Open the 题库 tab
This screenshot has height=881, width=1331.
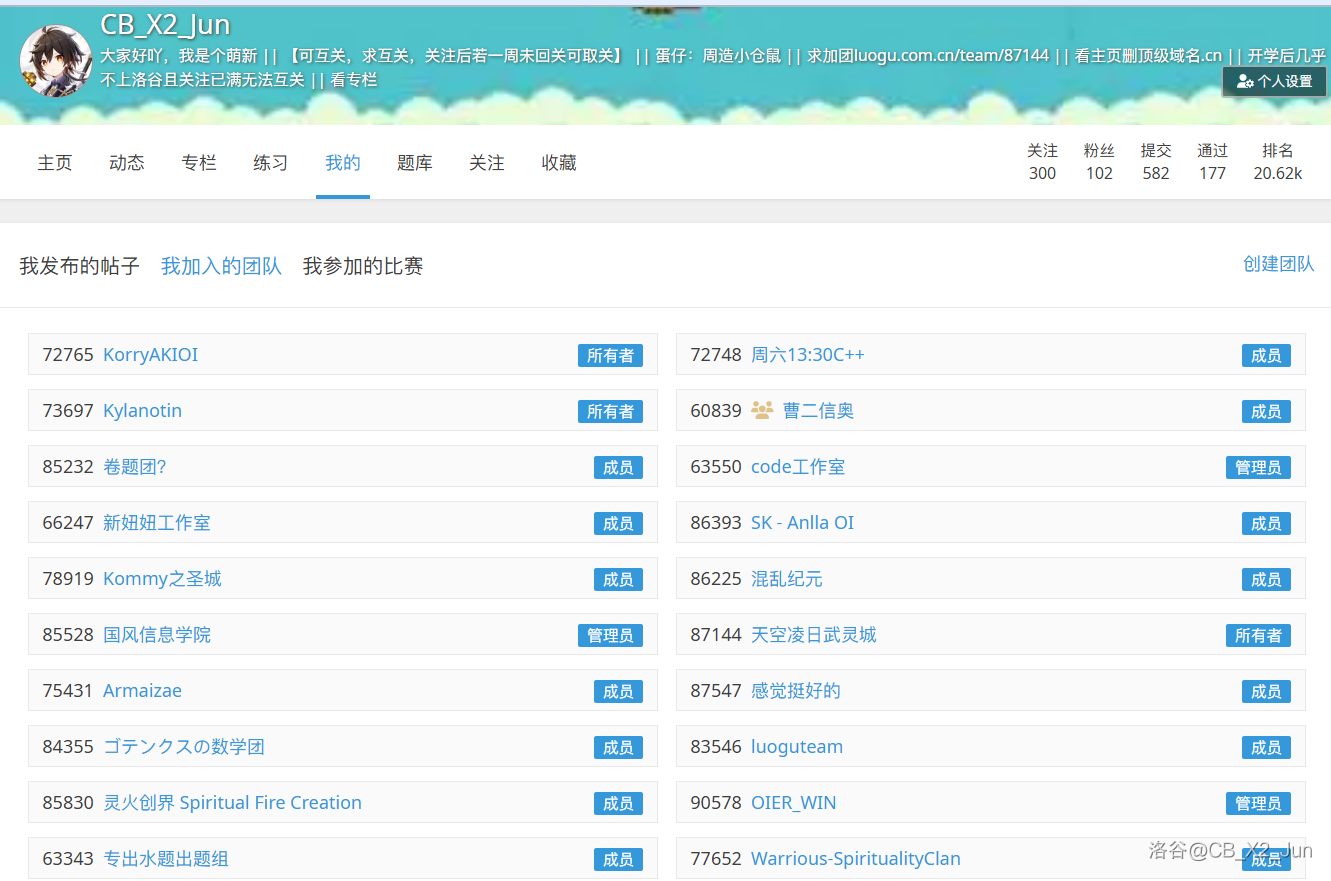click(415, 163)
